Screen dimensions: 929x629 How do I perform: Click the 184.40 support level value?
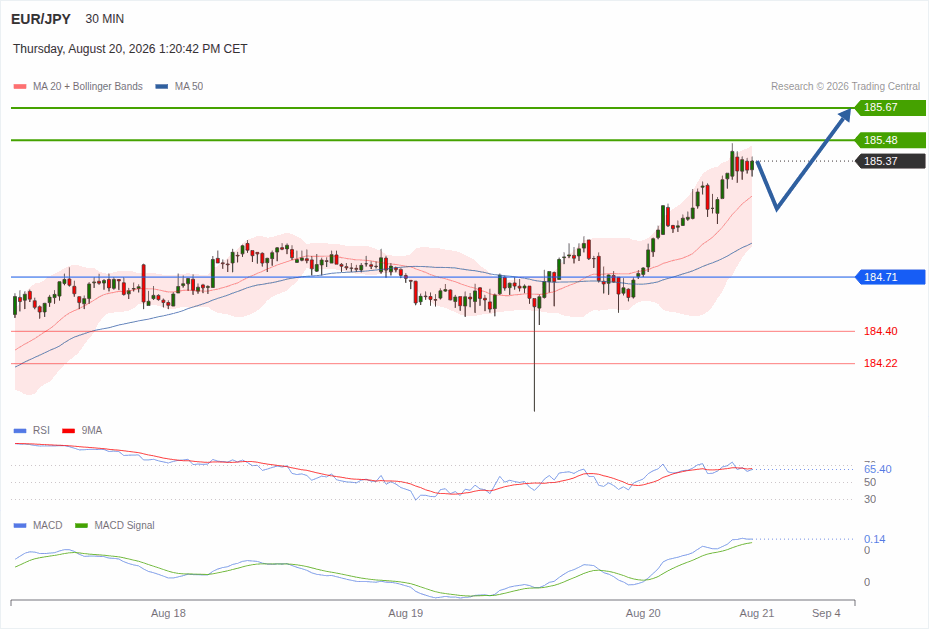click(880, 331)
